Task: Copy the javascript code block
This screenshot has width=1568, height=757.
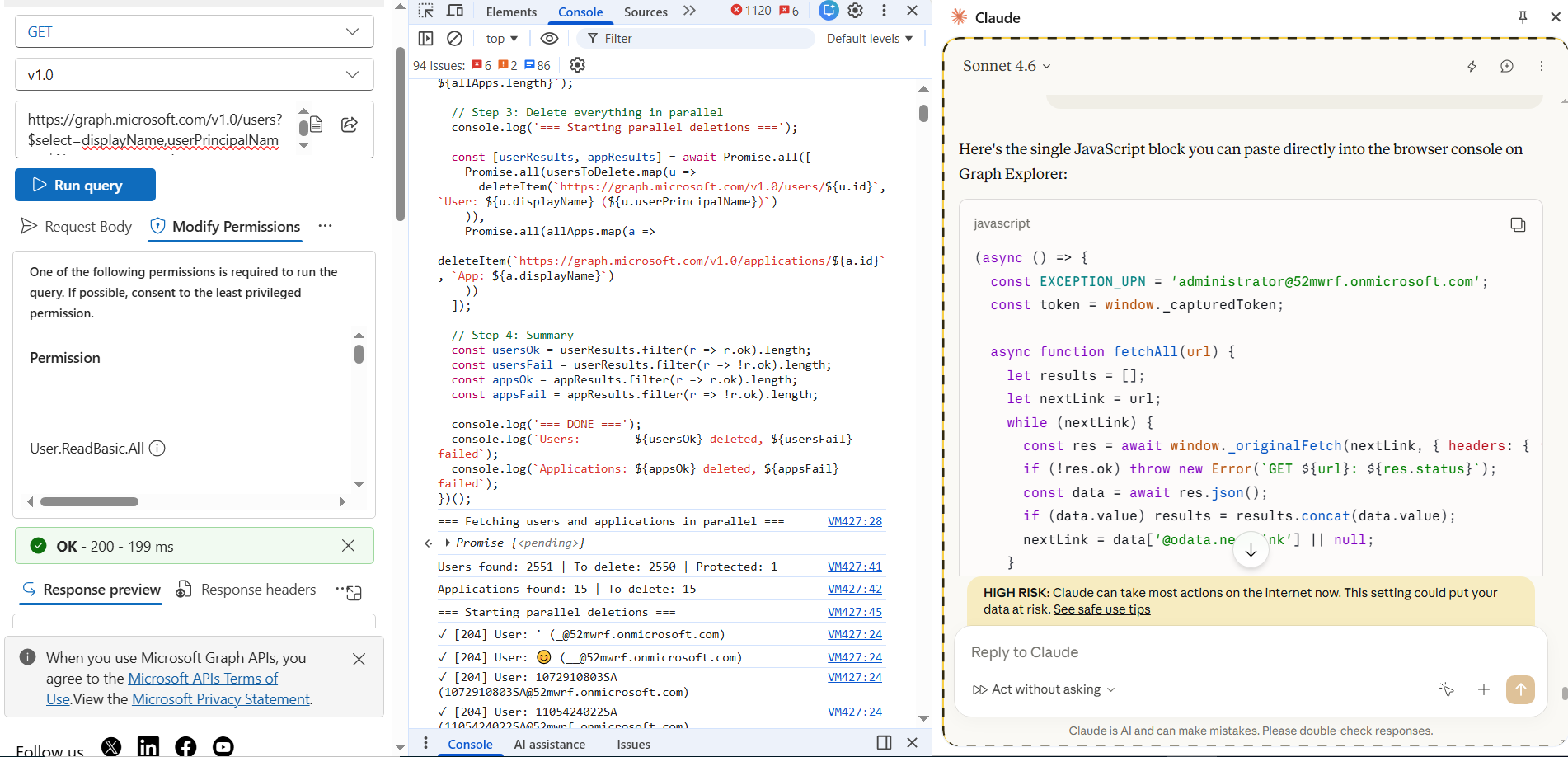Action: click(1518, 224)
